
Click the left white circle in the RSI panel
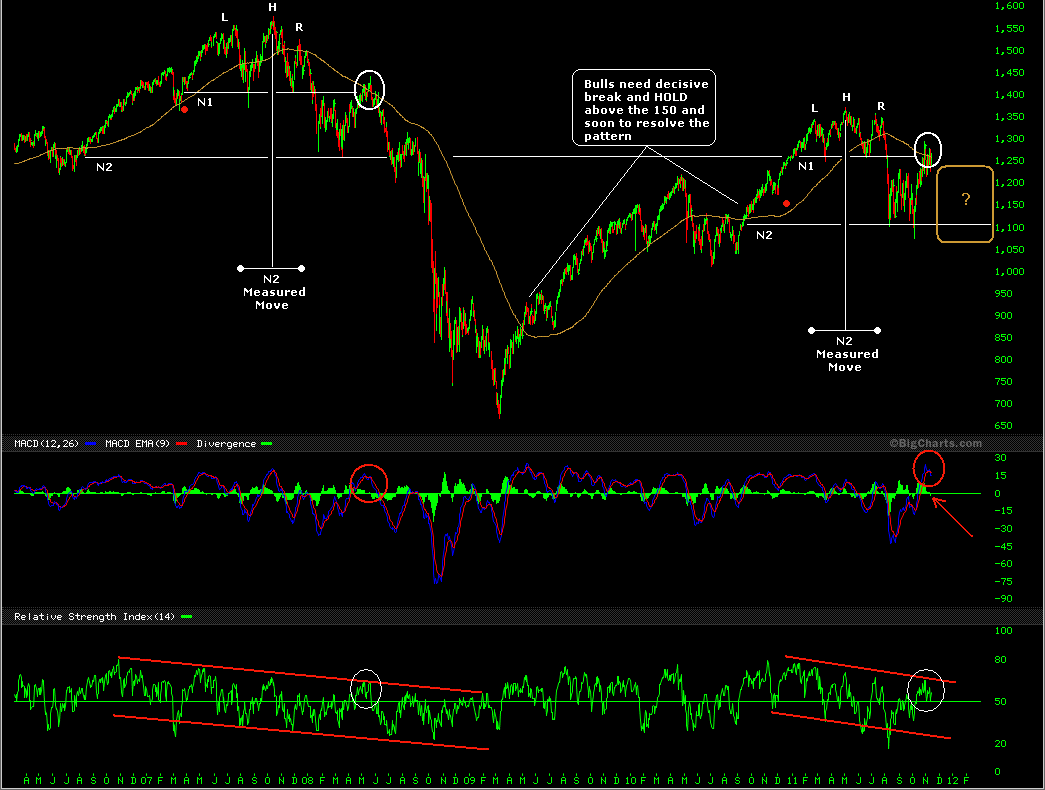point(366,689)
